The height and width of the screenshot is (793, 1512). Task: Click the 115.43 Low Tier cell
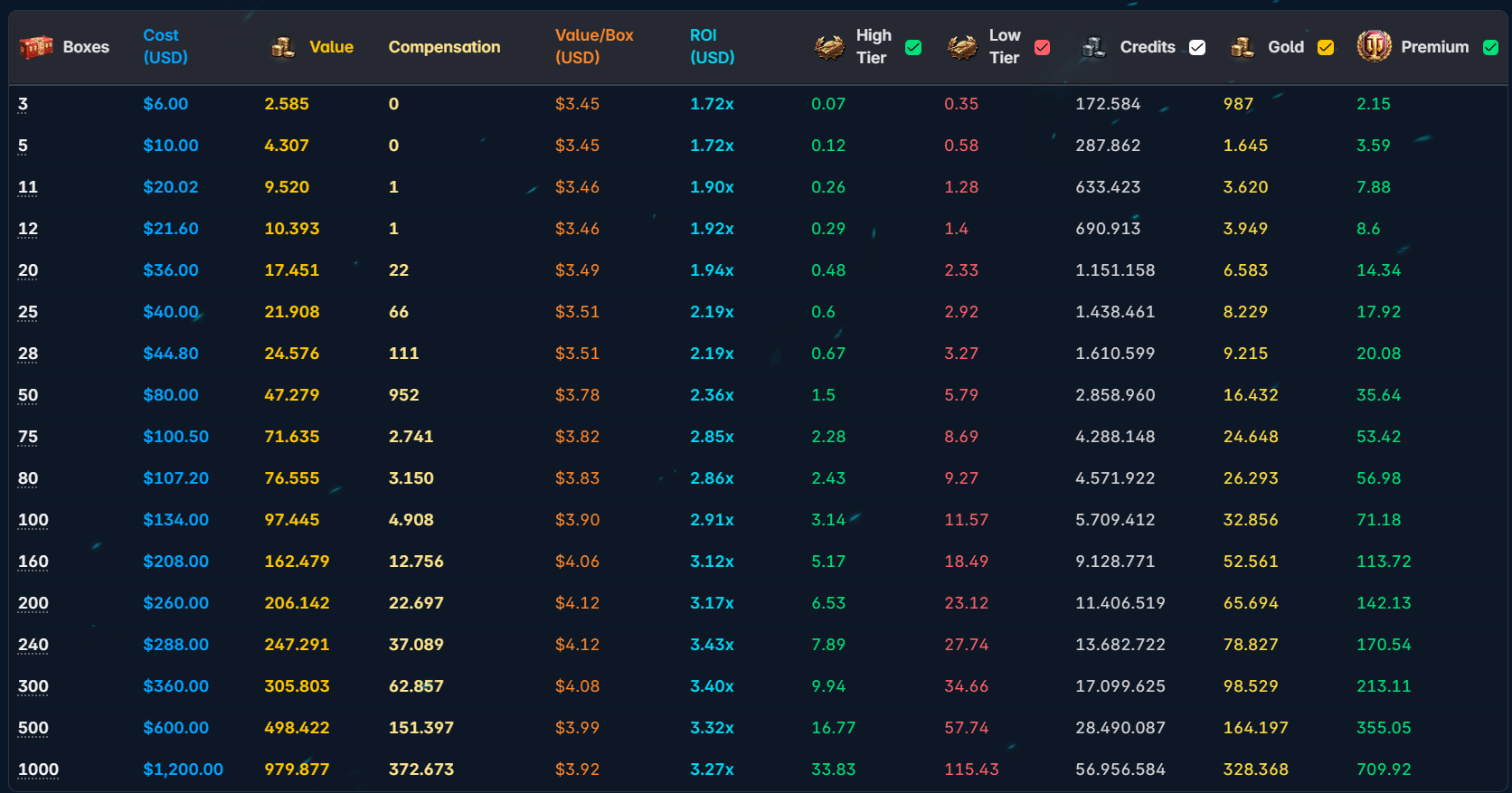pos(971,769)
